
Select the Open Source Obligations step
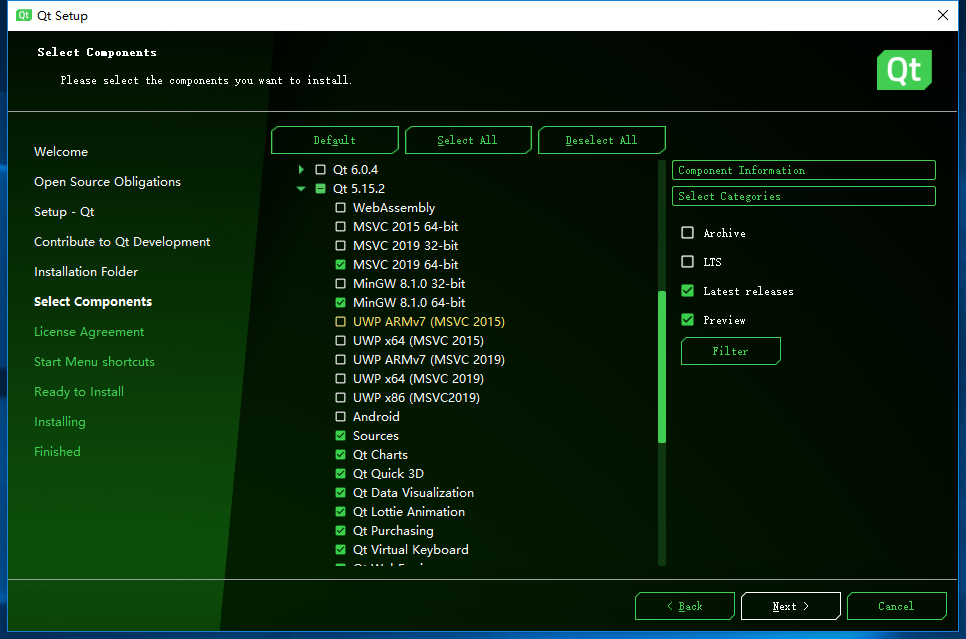point(107,182)
